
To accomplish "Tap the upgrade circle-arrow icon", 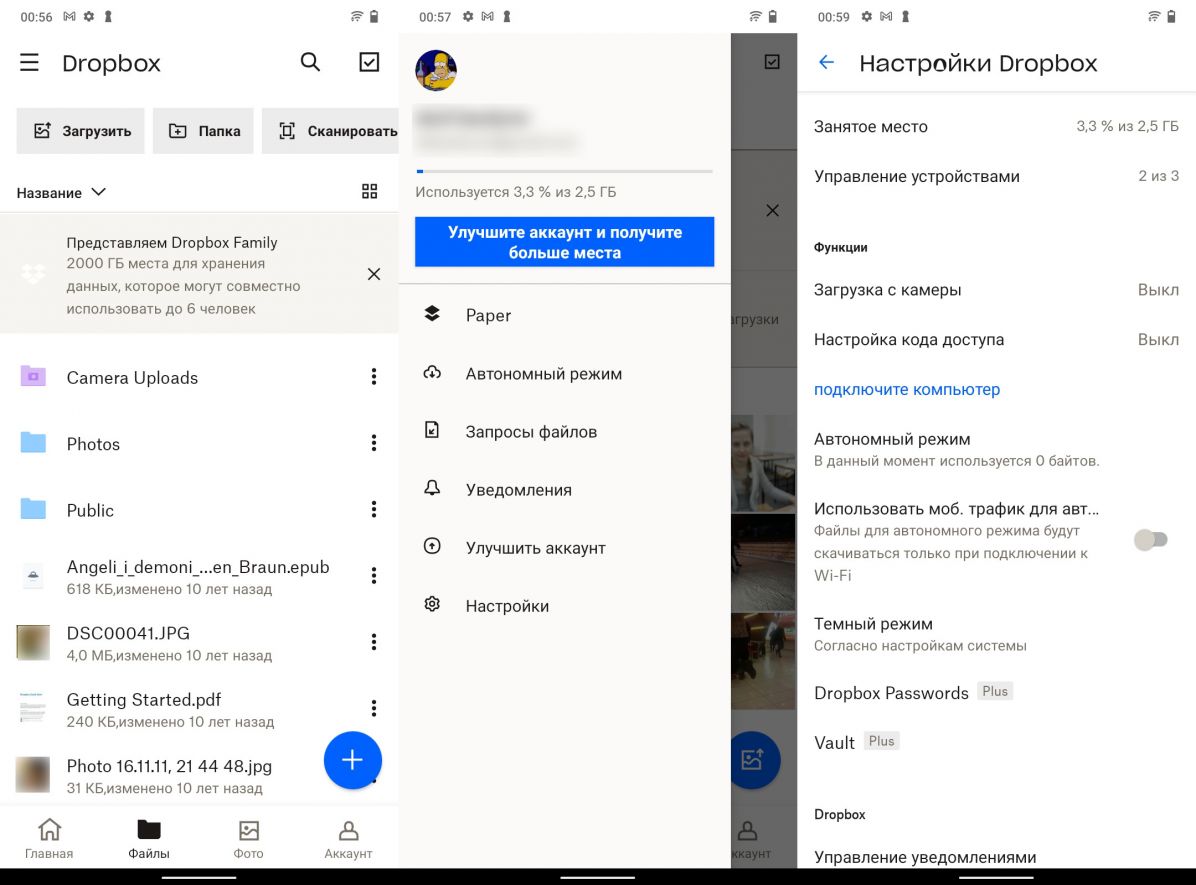I will click(x=432, y=546).
